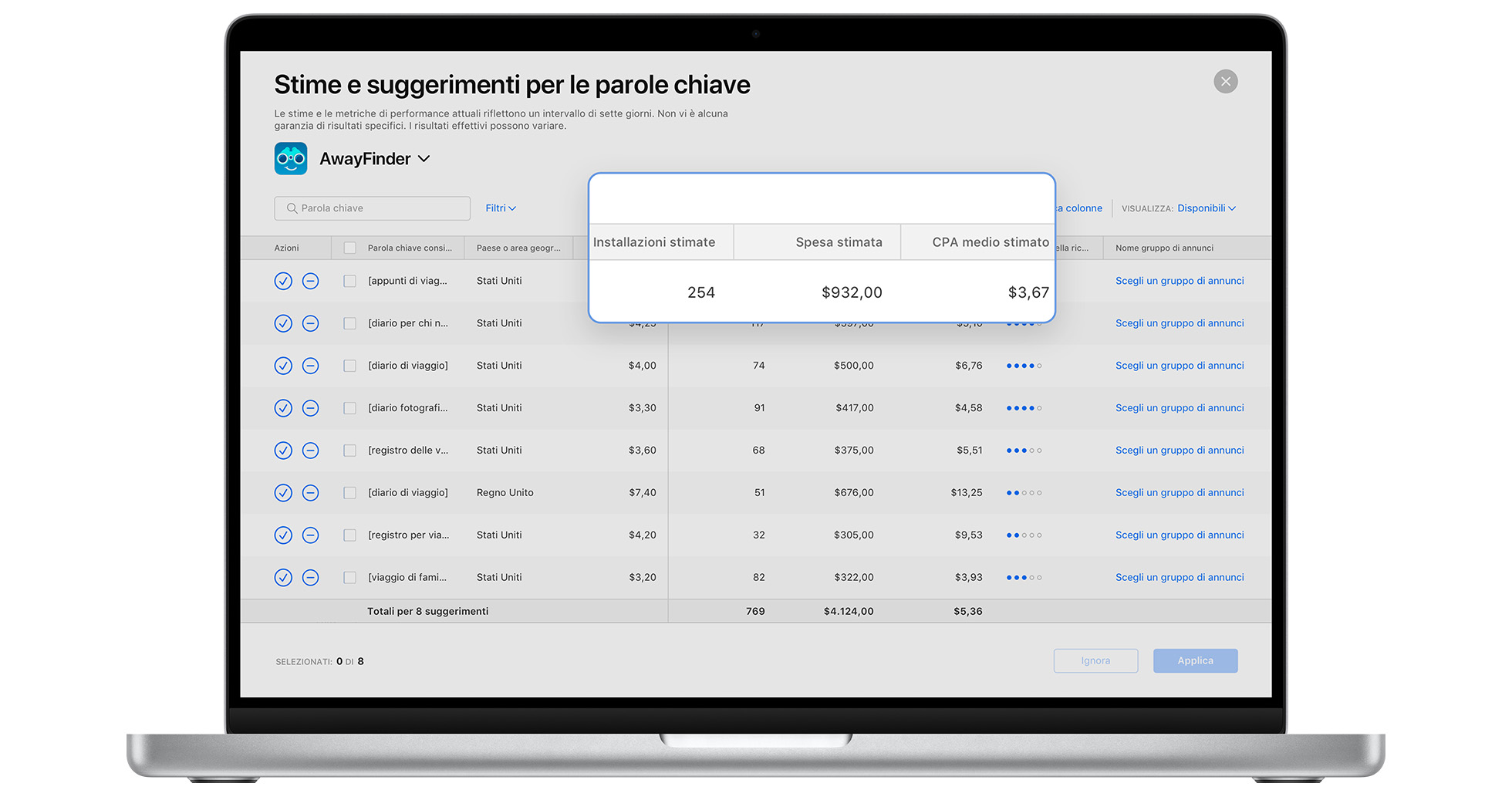Image resolution: width=1512 pixels, height=790 pixels.
Task: Click the $417,00 estimated spend value
Action: click(x=854, y=408)
